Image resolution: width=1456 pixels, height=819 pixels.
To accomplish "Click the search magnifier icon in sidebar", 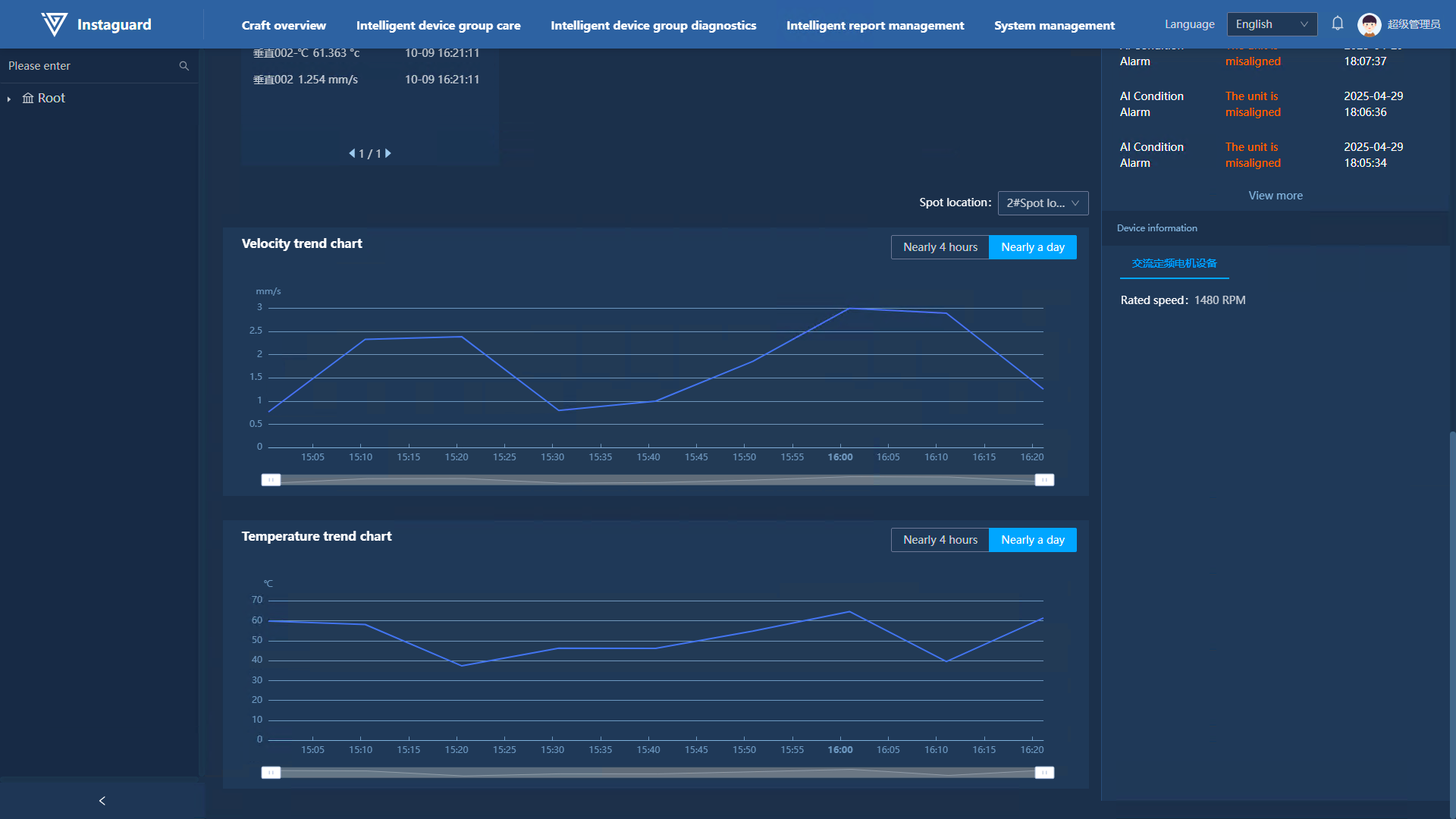I will 184,66.
